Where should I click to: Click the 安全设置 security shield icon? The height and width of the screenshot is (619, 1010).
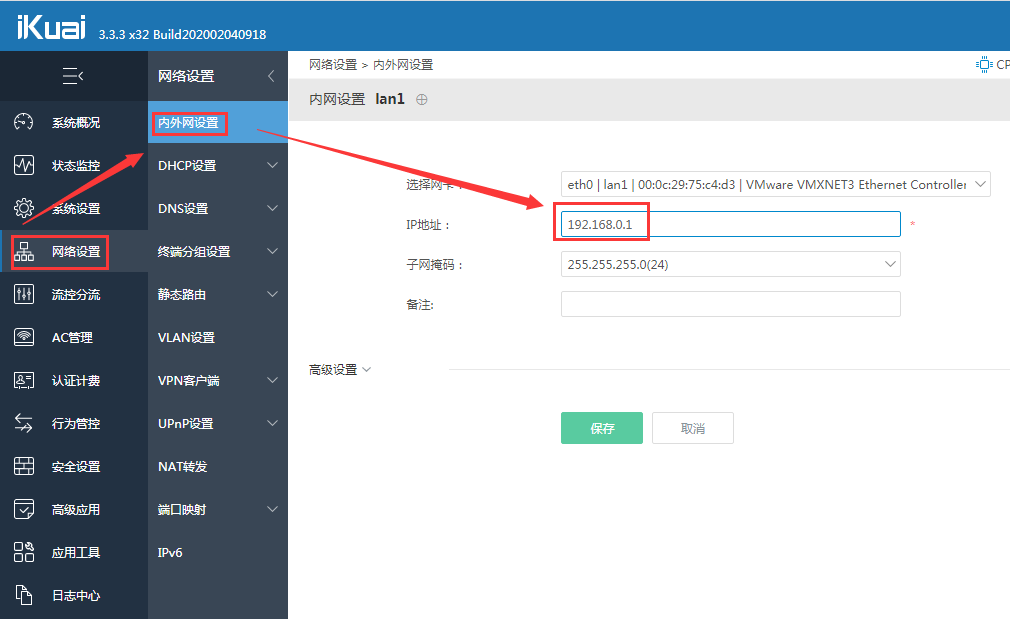[x=22, y=466]
